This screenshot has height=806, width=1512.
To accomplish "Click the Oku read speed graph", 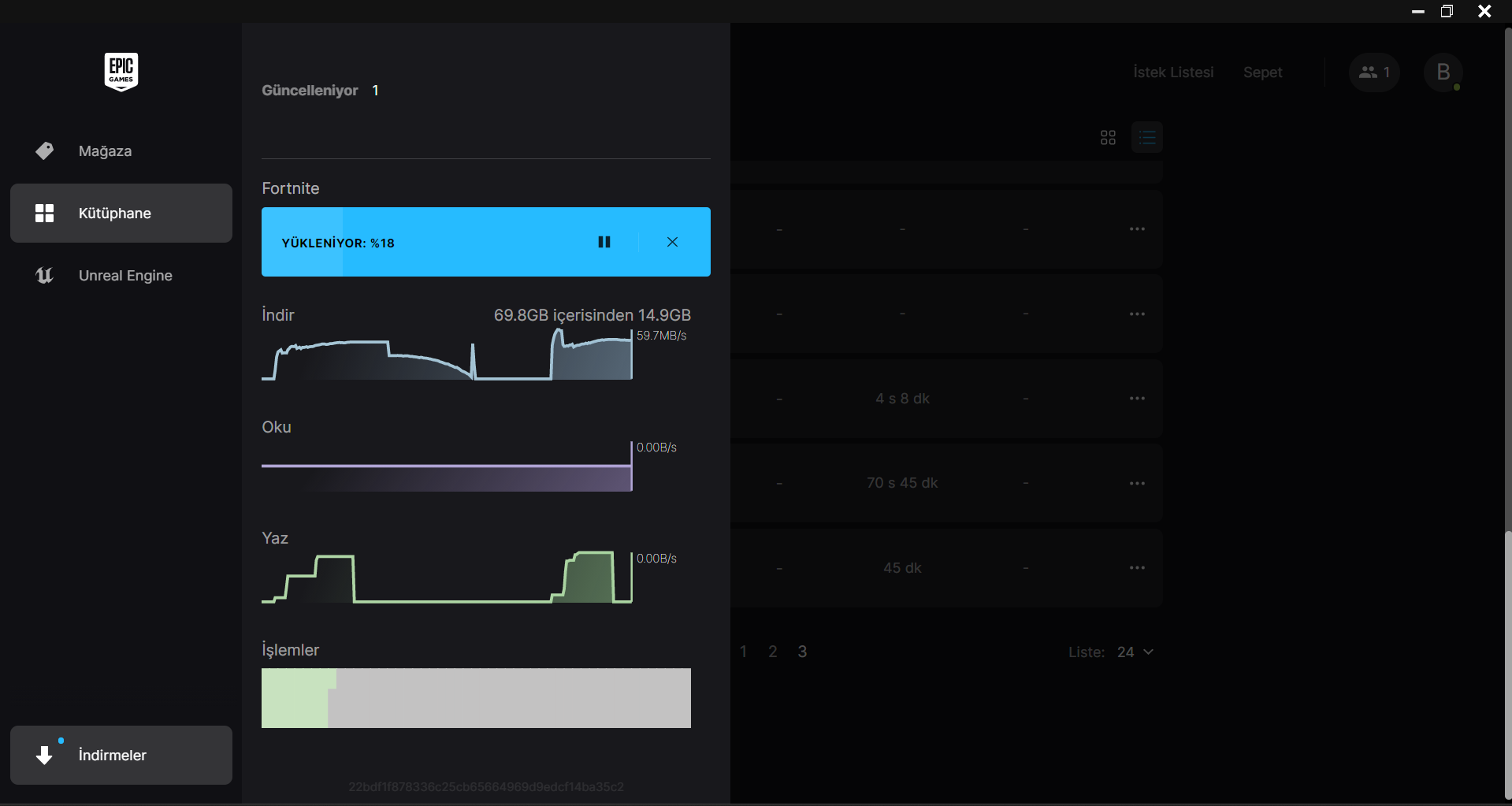I will pos(447,466).
